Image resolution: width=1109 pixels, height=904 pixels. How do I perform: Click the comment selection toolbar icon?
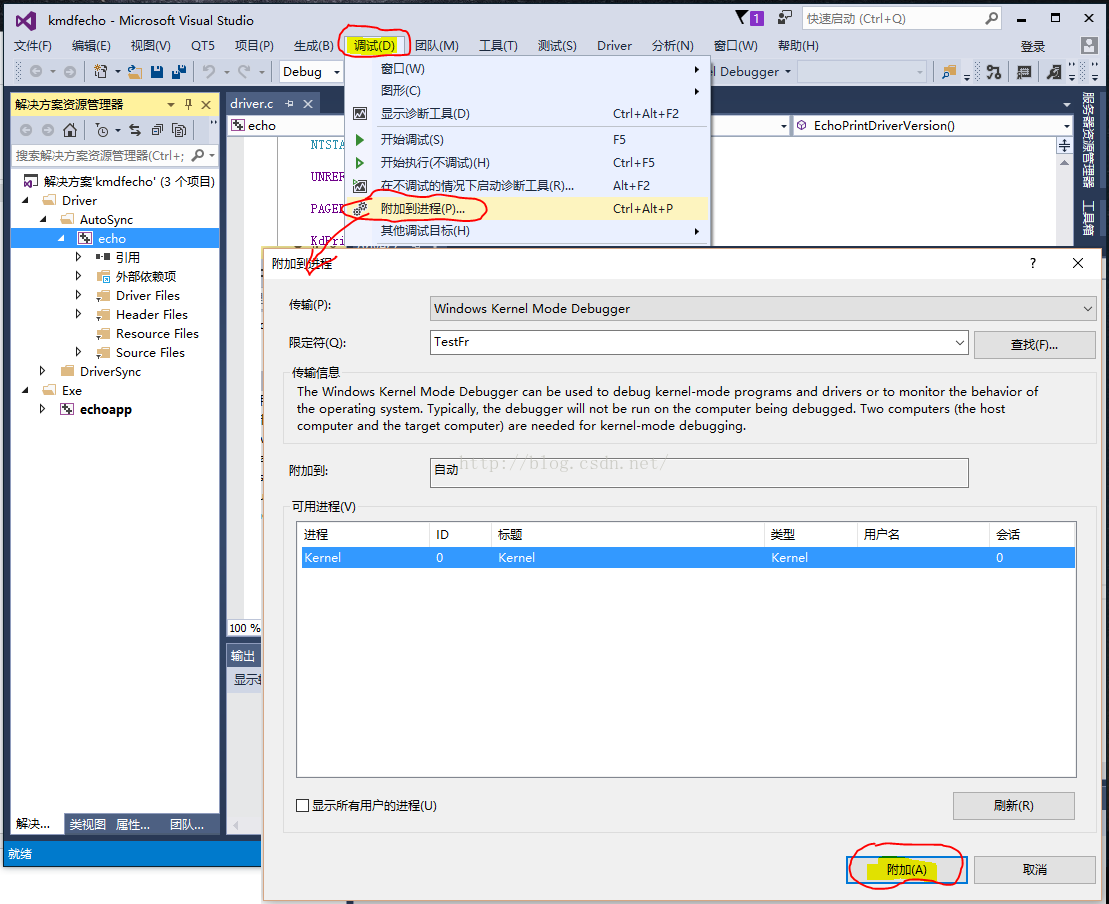coord(1023,71)
